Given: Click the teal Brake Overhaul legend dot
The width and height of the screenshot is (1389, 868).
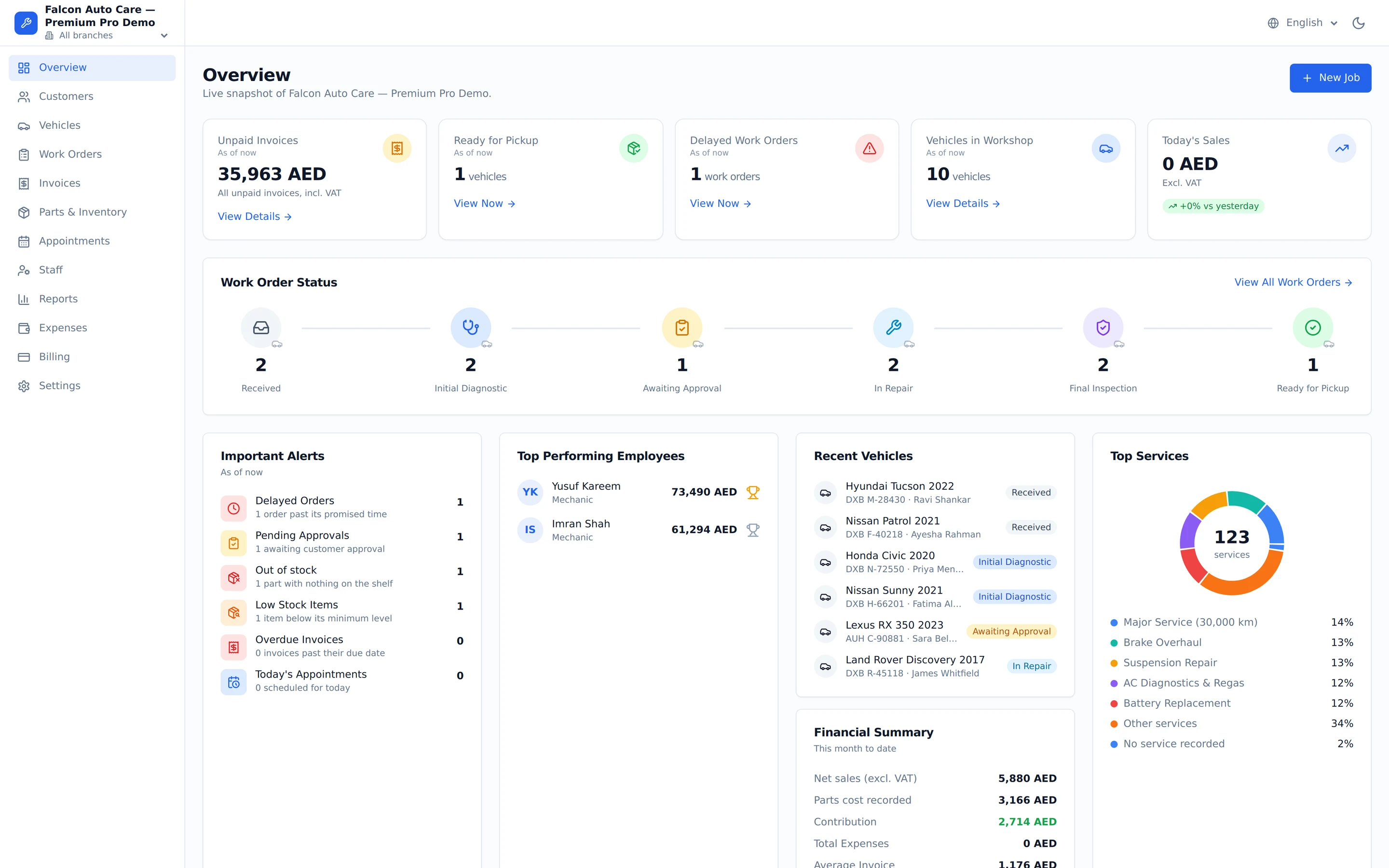Looking at the screenshot, I should point(1114,643).
